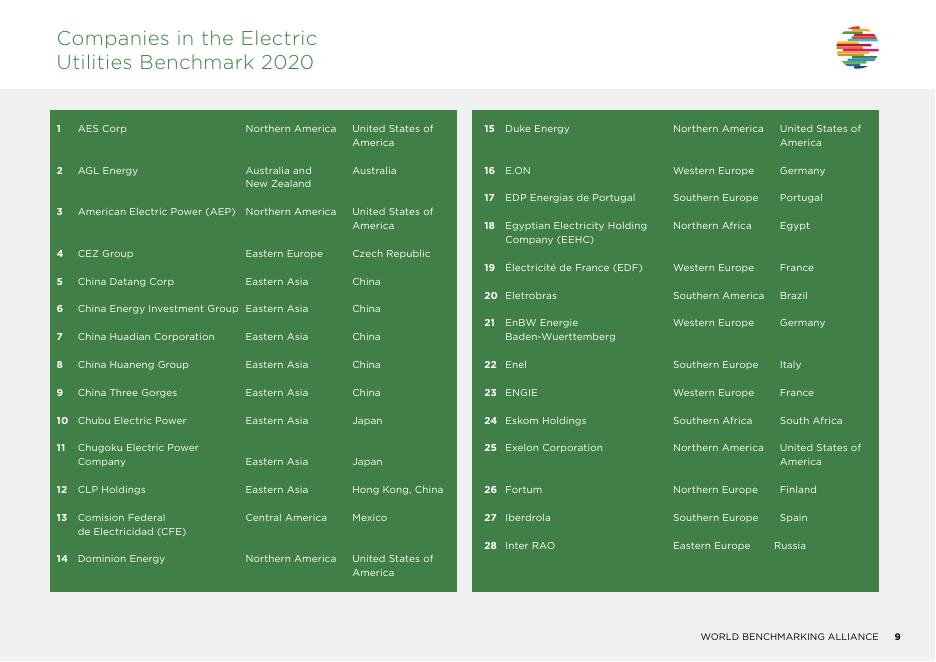Image resolution: width=936 pixels, height=662 pixels.
Task: Select "Eskom Holdings" entry
Action: pos(546,421)
